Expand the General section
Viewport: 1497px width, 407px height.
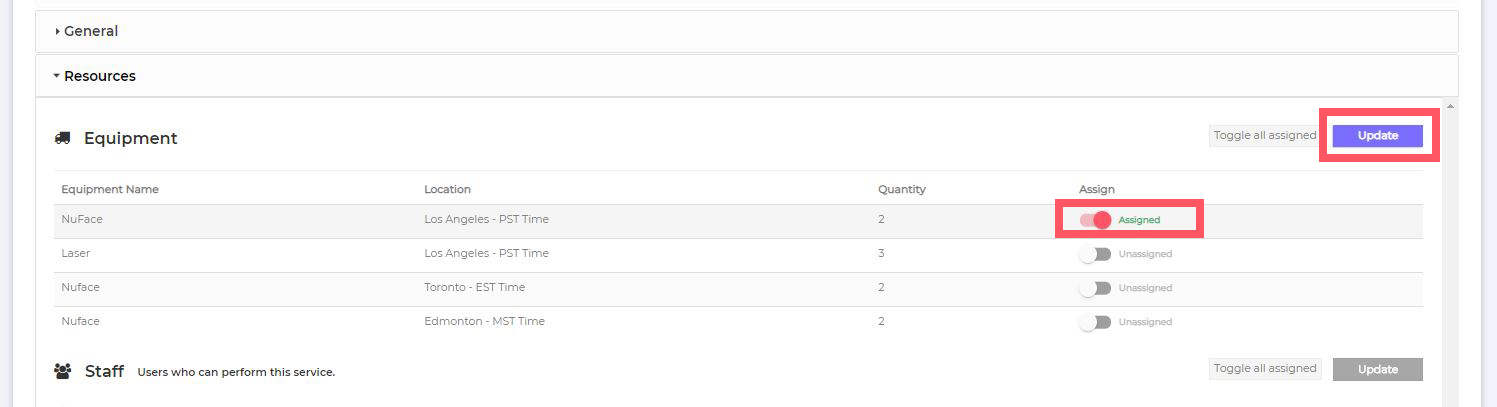pos(90,31)
